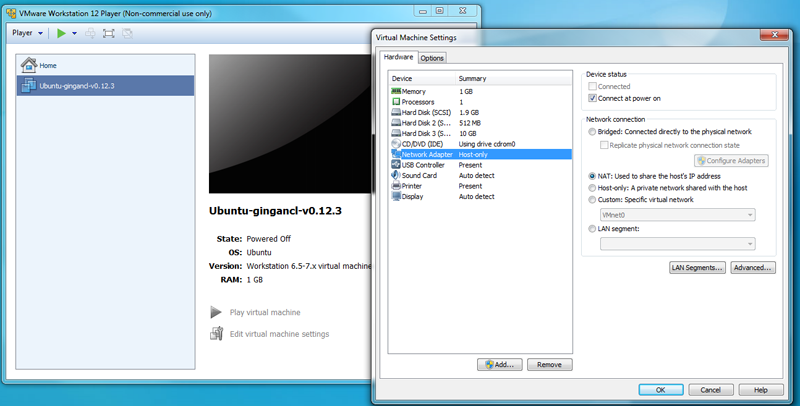800x406 pixels.
Task: Click the Send Ctrl+Alt+Del toolbar icon
Action: (90, 33)
